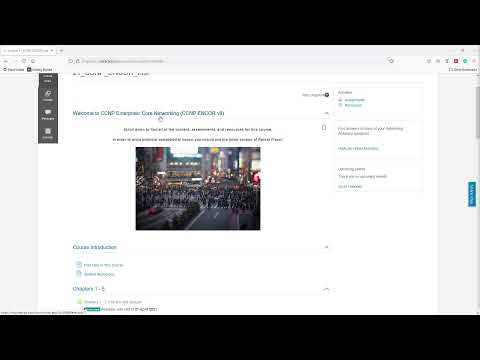Click the lock icon beside the URL
Image resolution: width=480 pixels, height=360 pixels.
[78, 61]
